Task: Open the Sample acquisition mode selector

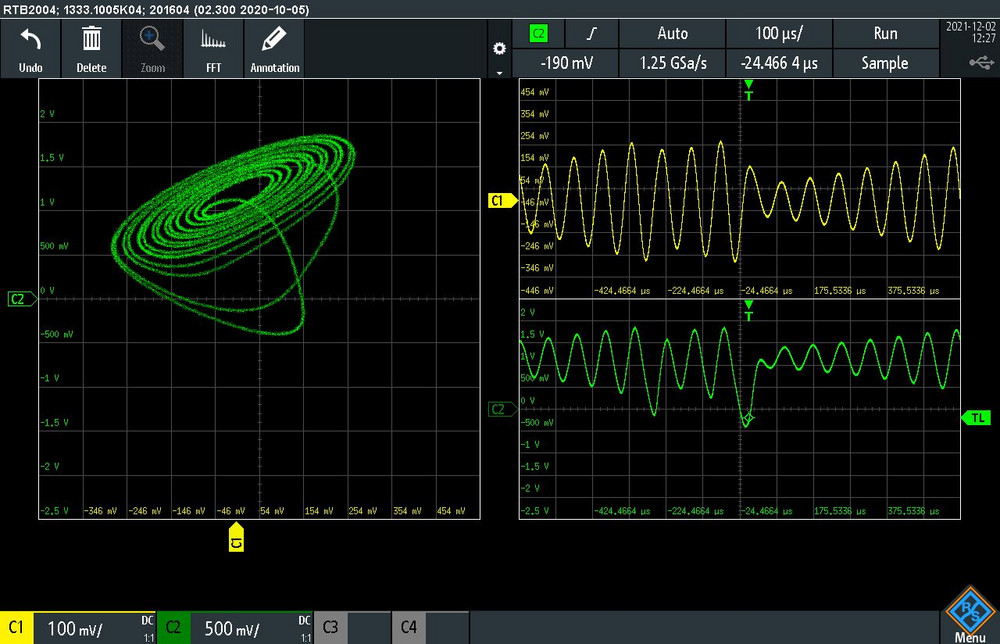Action: click(885, 63)
